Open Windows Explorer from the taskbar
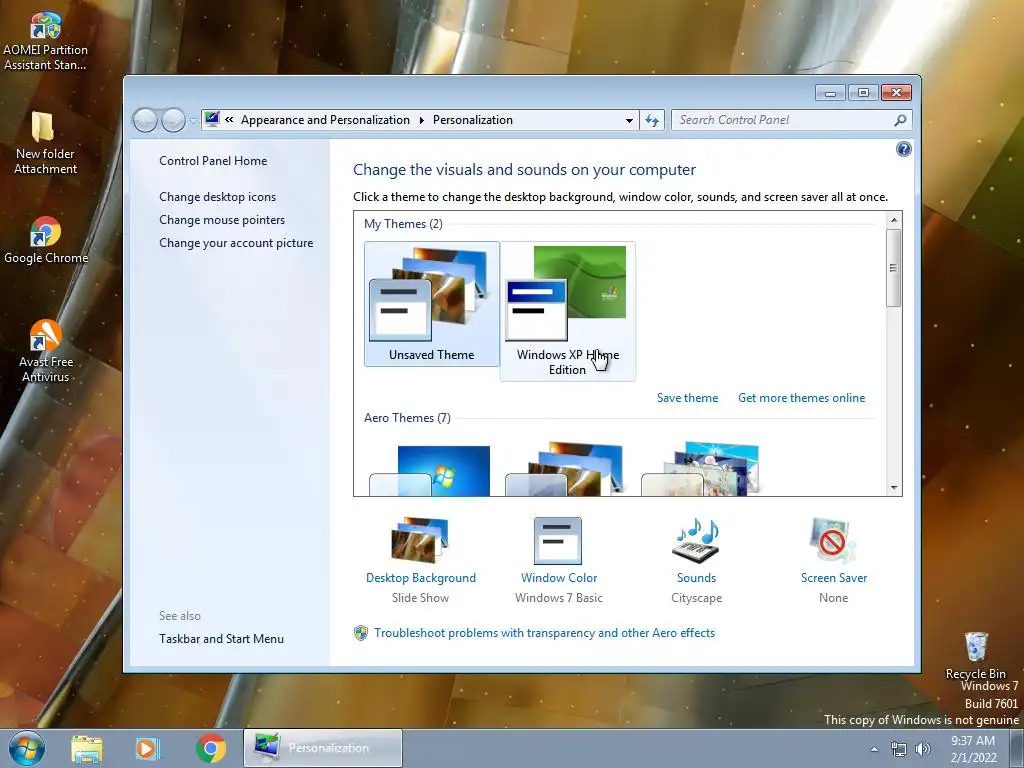Viewport: 1024px width, 768px height. (x=87, y=748)
